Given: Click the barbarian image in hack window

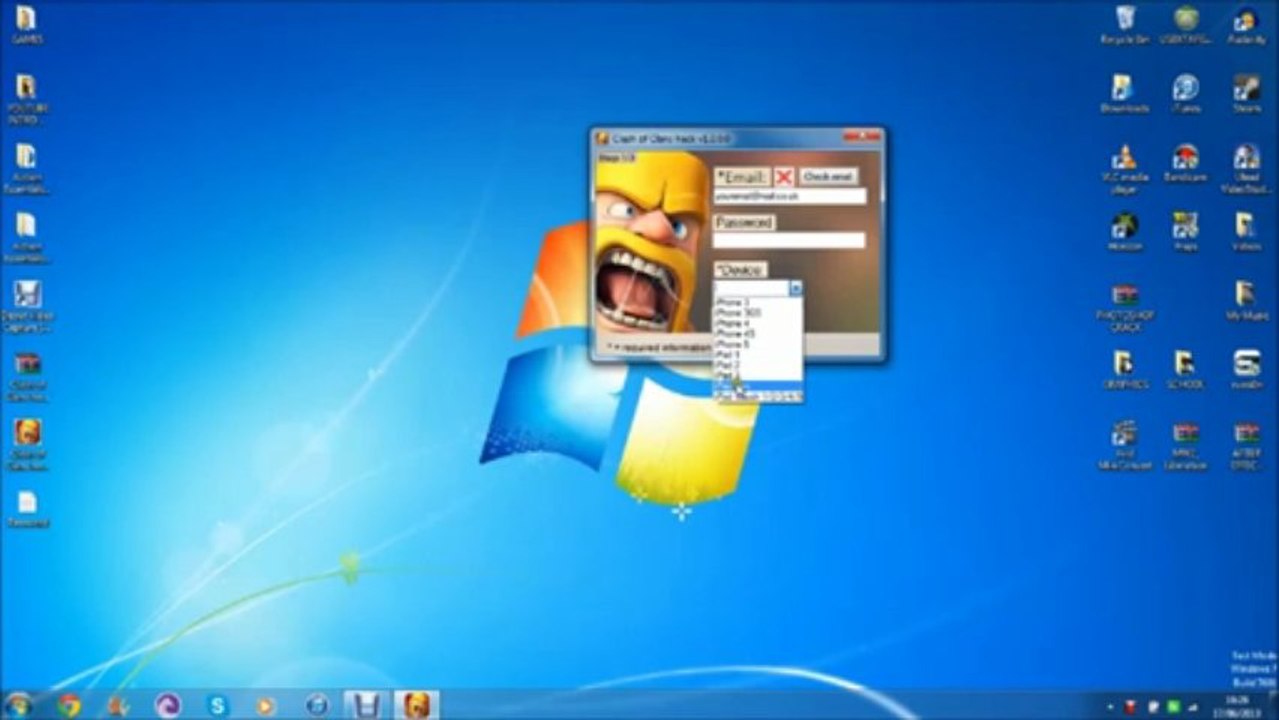Looking at the screenshot, I should tap(651, 243).
